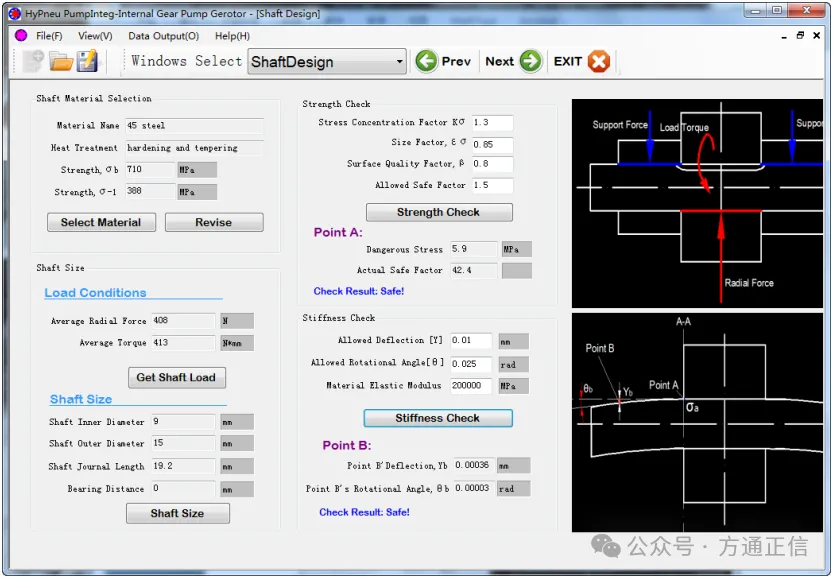Click the Material Elastic Modulus field
This screenshot has width=835, height=579.
pyautogui.click(x=471, y=386)
